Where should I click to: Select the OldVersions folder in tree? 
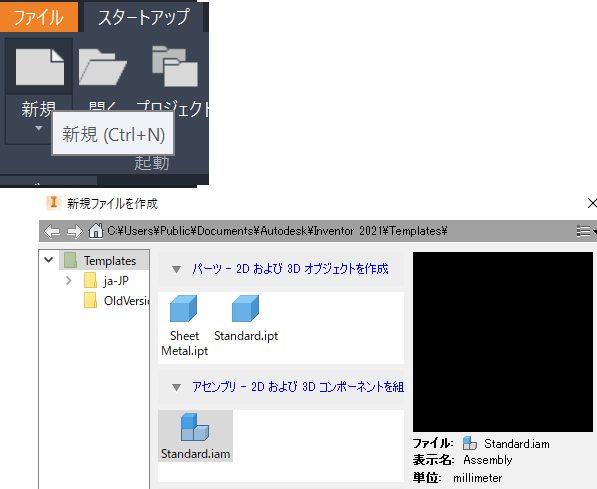[116, 300]
